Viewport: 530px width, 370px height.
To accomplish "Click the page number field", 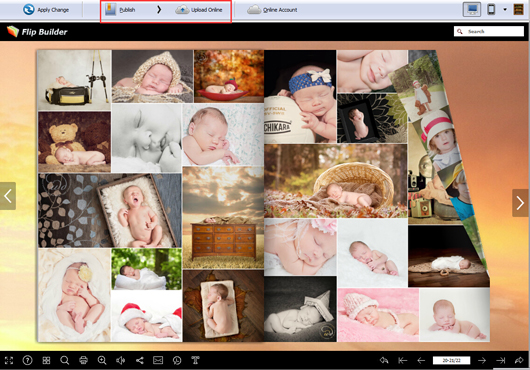I will pyautogui.click(x=452, y=361).
